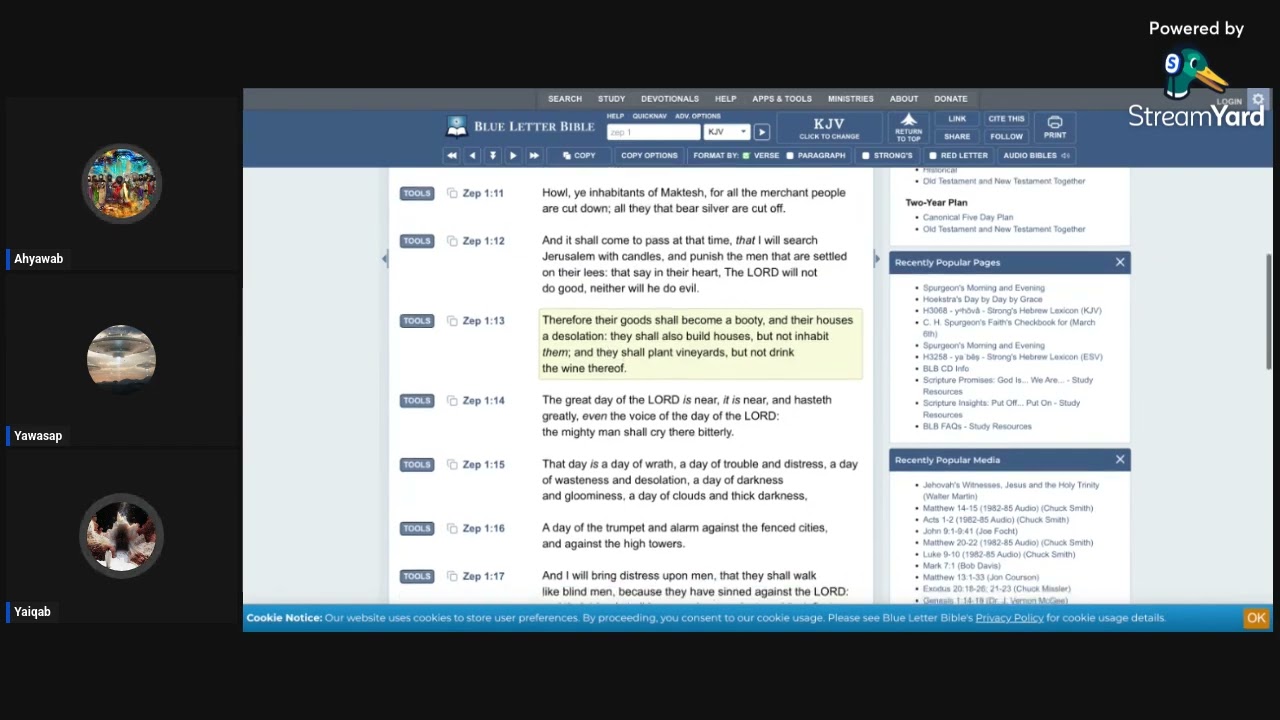Viewport: 1280px width, 720px height.
Task: Open the Help menu in top bar
Action: coord(726,99)
